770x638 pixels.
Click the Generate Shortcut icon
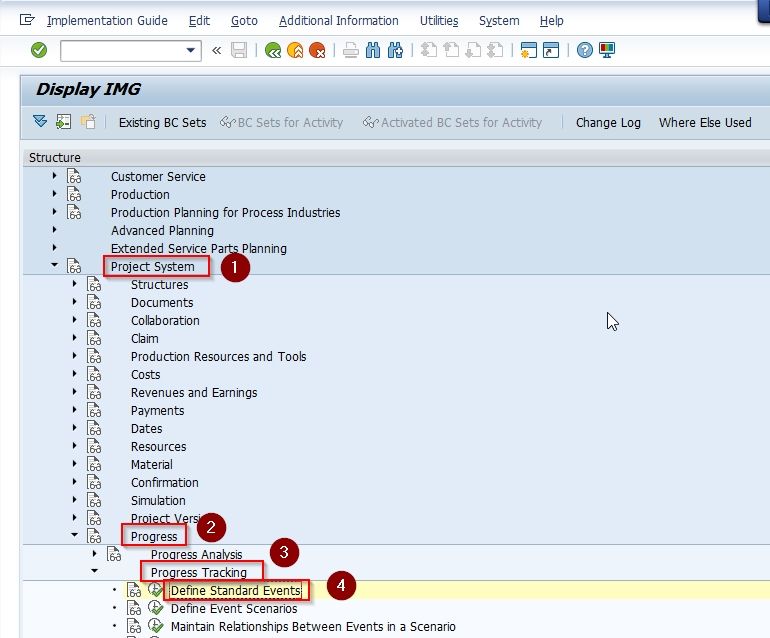pyautogui.click(x=551, y=50)
